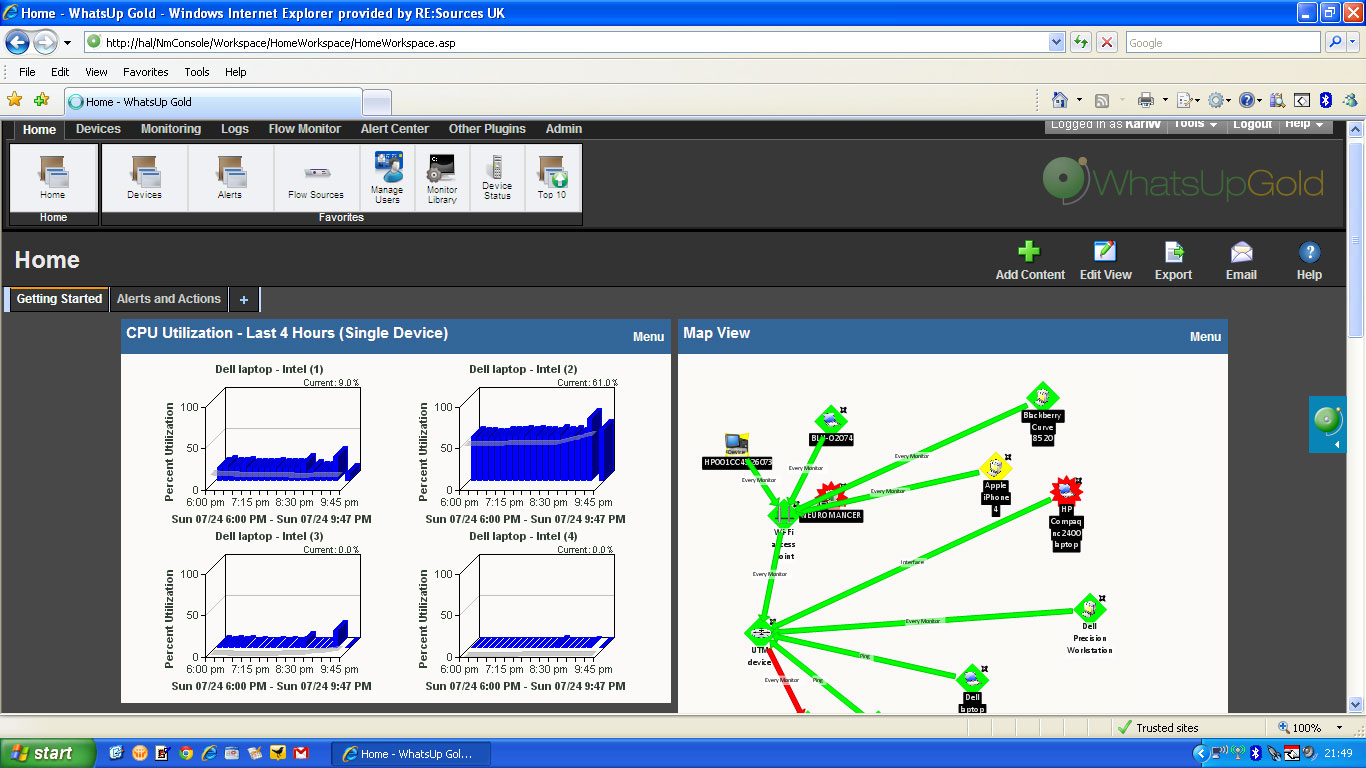
Task: Click the page vertical scrollbar down arrow
Action: 1356,704
